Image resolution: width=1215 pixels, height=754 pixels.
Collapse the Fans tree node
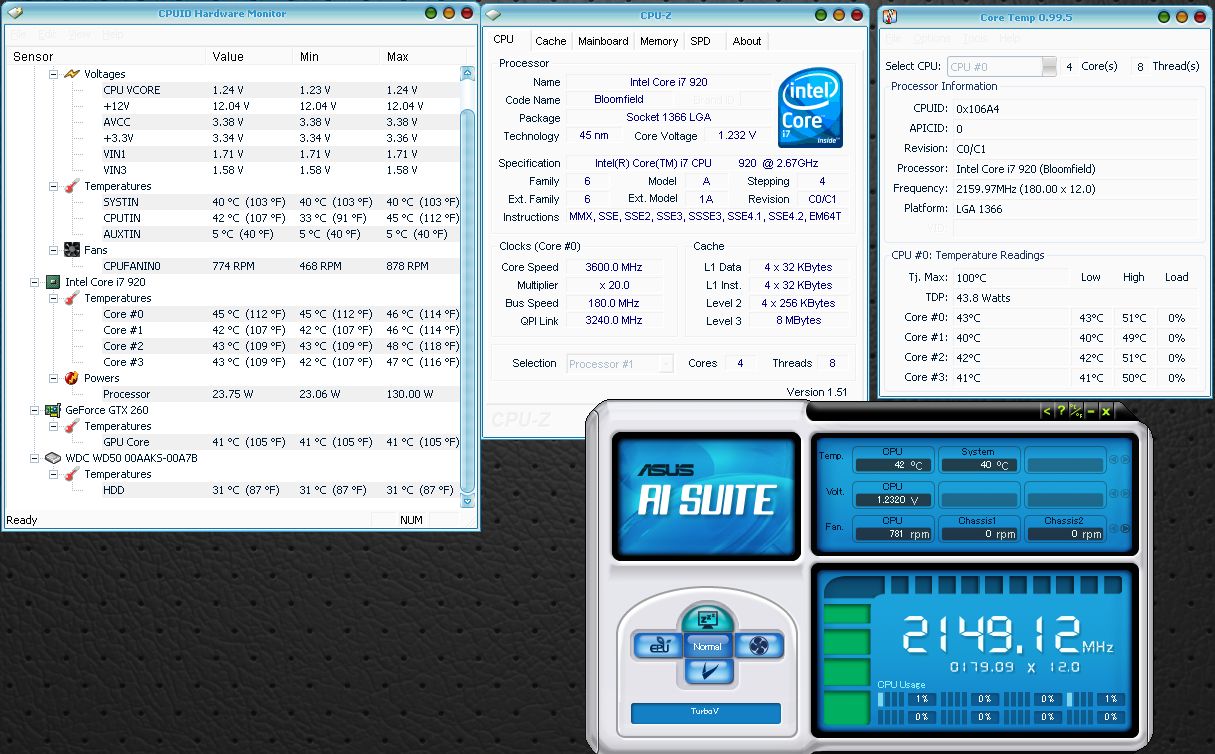[x=53, y=250]
